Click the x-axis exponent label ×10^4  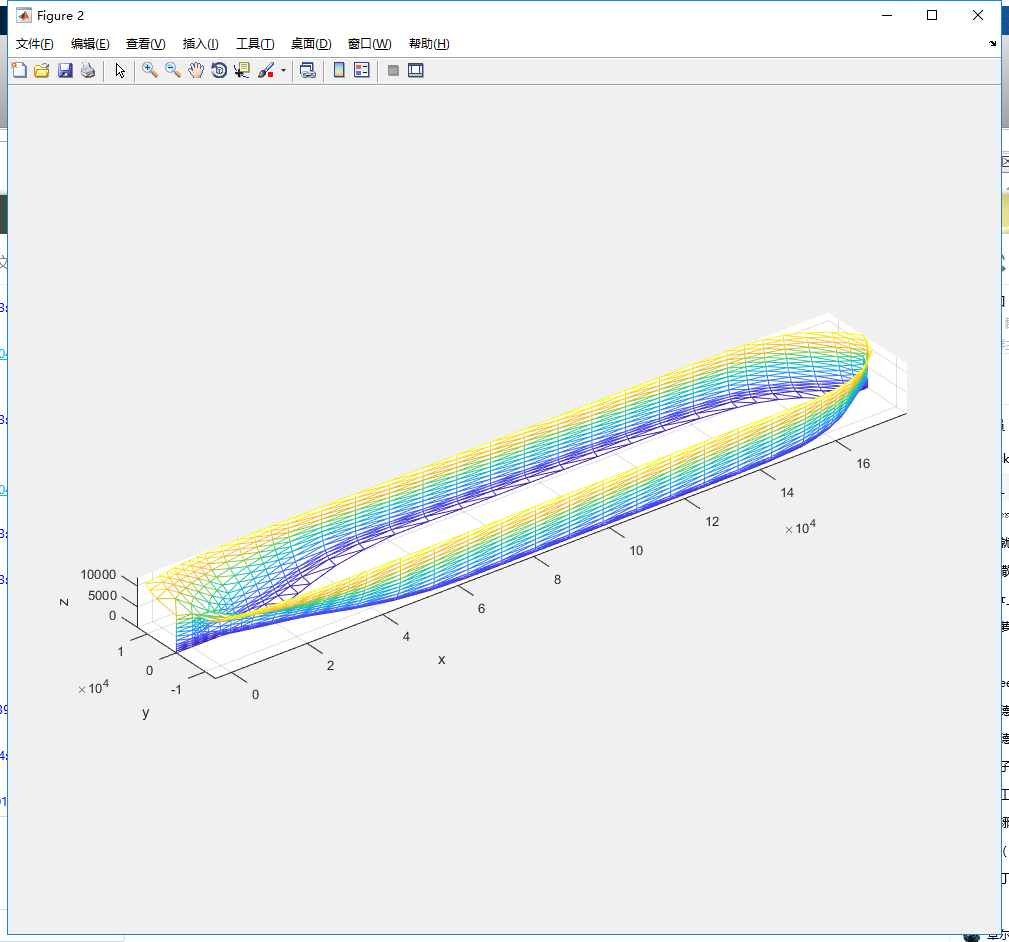point(801,527)
